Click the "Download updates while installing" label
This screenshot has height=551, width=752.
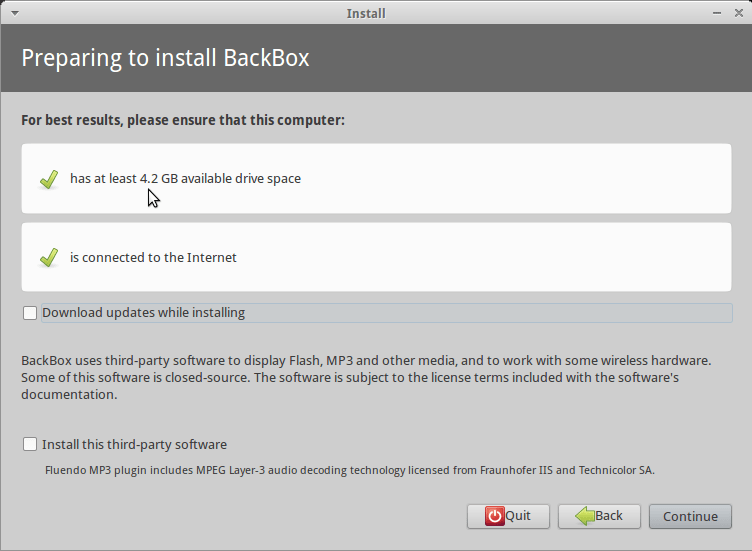[x=143, y=313]
